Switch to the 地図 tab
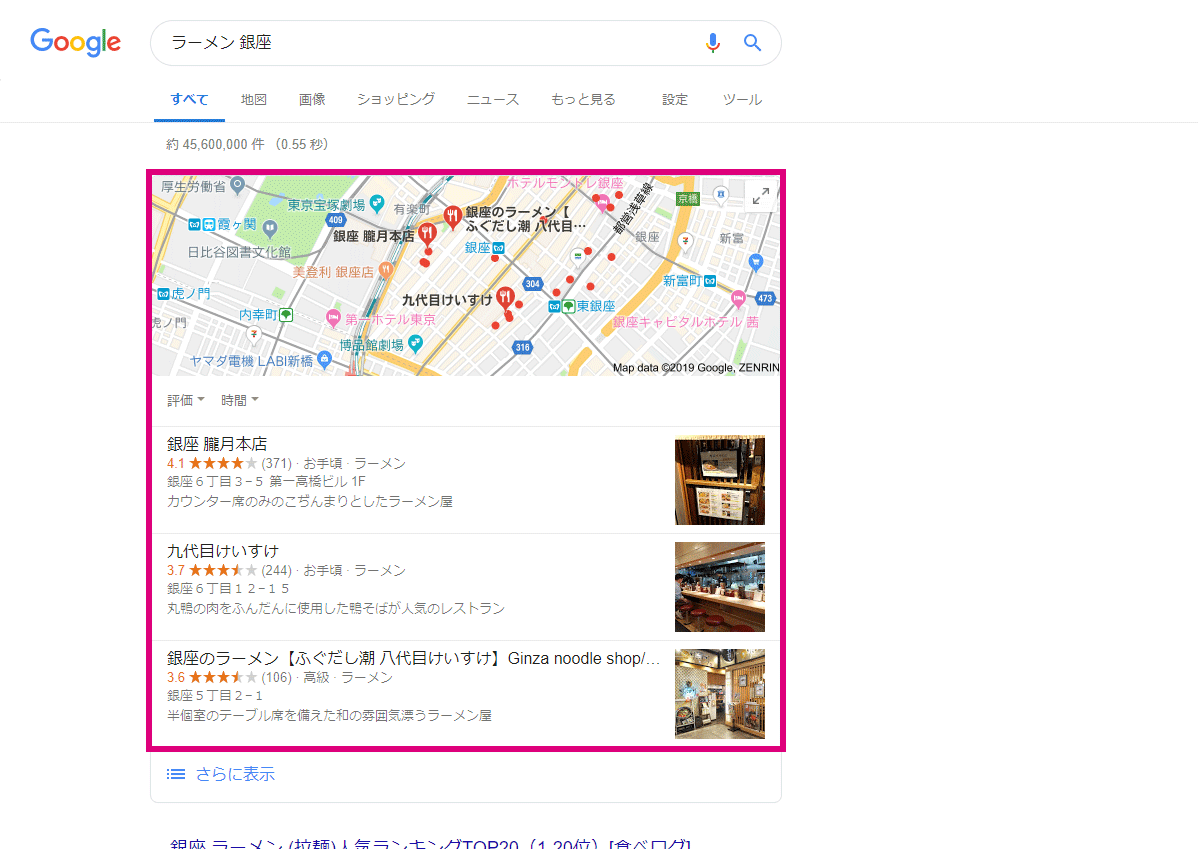Viewport: 1198px width, 849px height. [x=254, y=99]
